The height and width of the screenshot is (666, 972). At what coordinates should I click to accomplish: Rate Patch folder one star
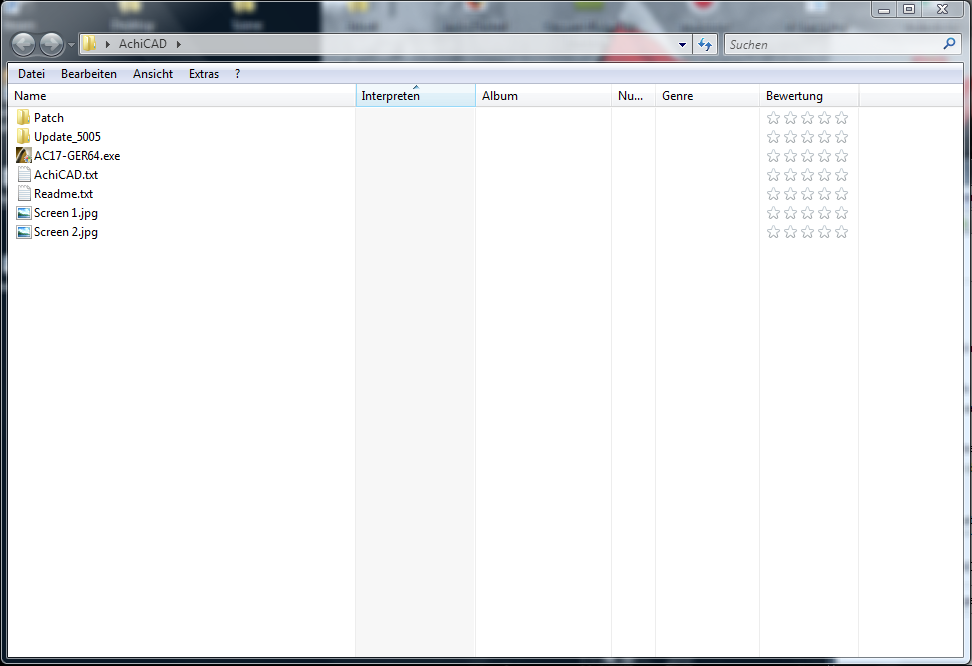[773, 117]
